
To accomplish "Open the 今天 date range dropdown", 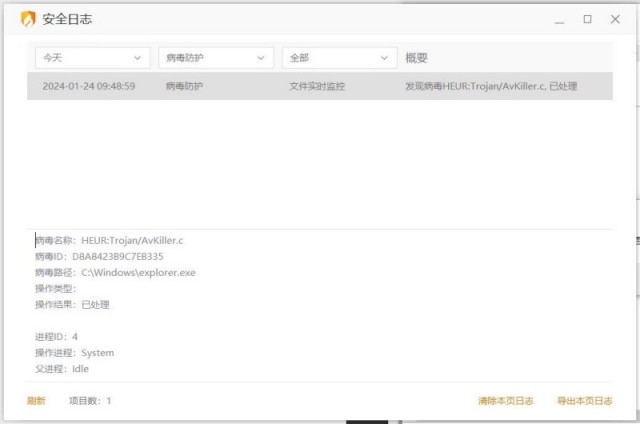I will tap(93, 58).
